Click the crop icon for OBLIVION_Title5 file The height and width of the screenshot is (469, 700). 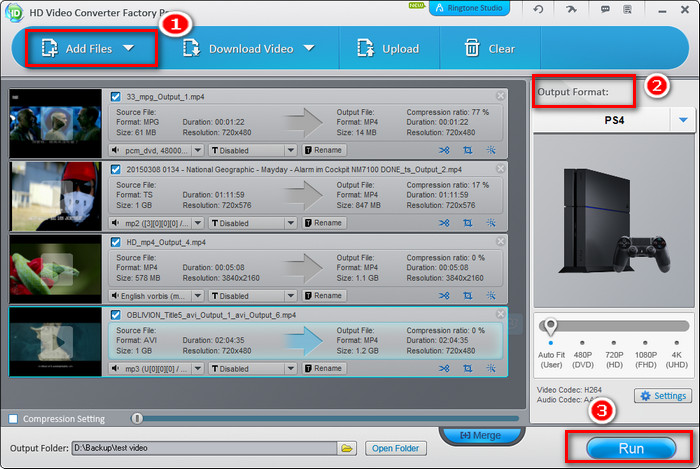tap(467, 369)
